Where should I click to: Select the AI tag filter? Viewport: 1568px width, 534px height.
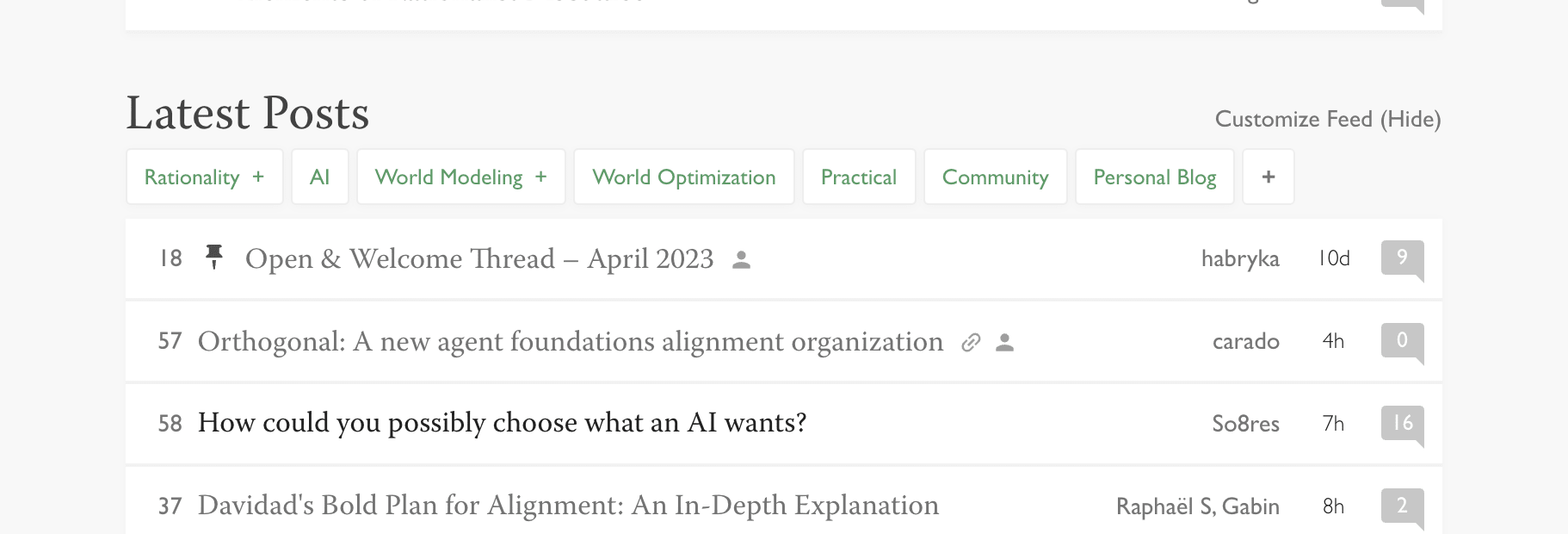319,177
